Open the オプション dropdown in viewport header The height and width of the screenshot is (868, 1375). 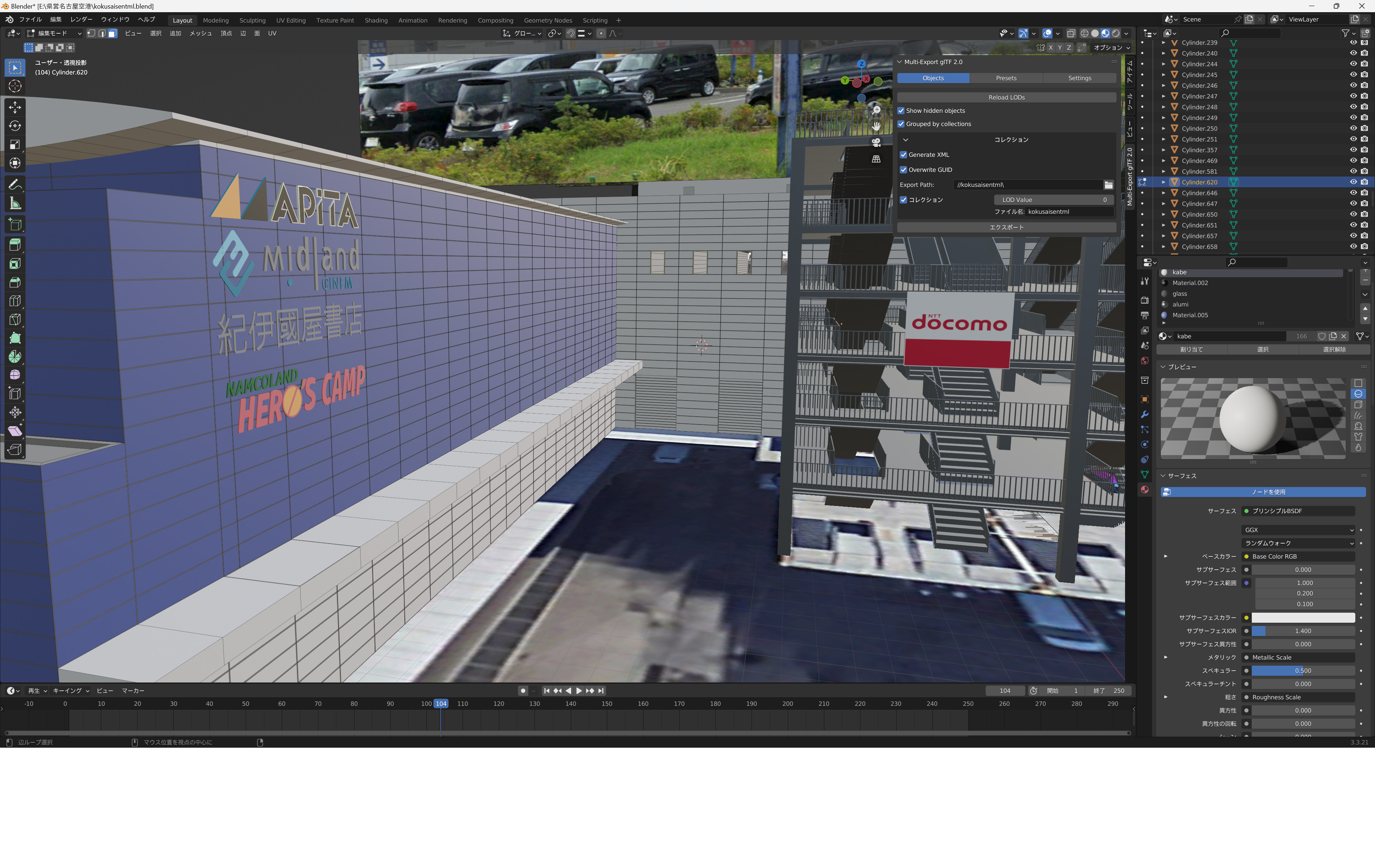[x=1112, y=48]
